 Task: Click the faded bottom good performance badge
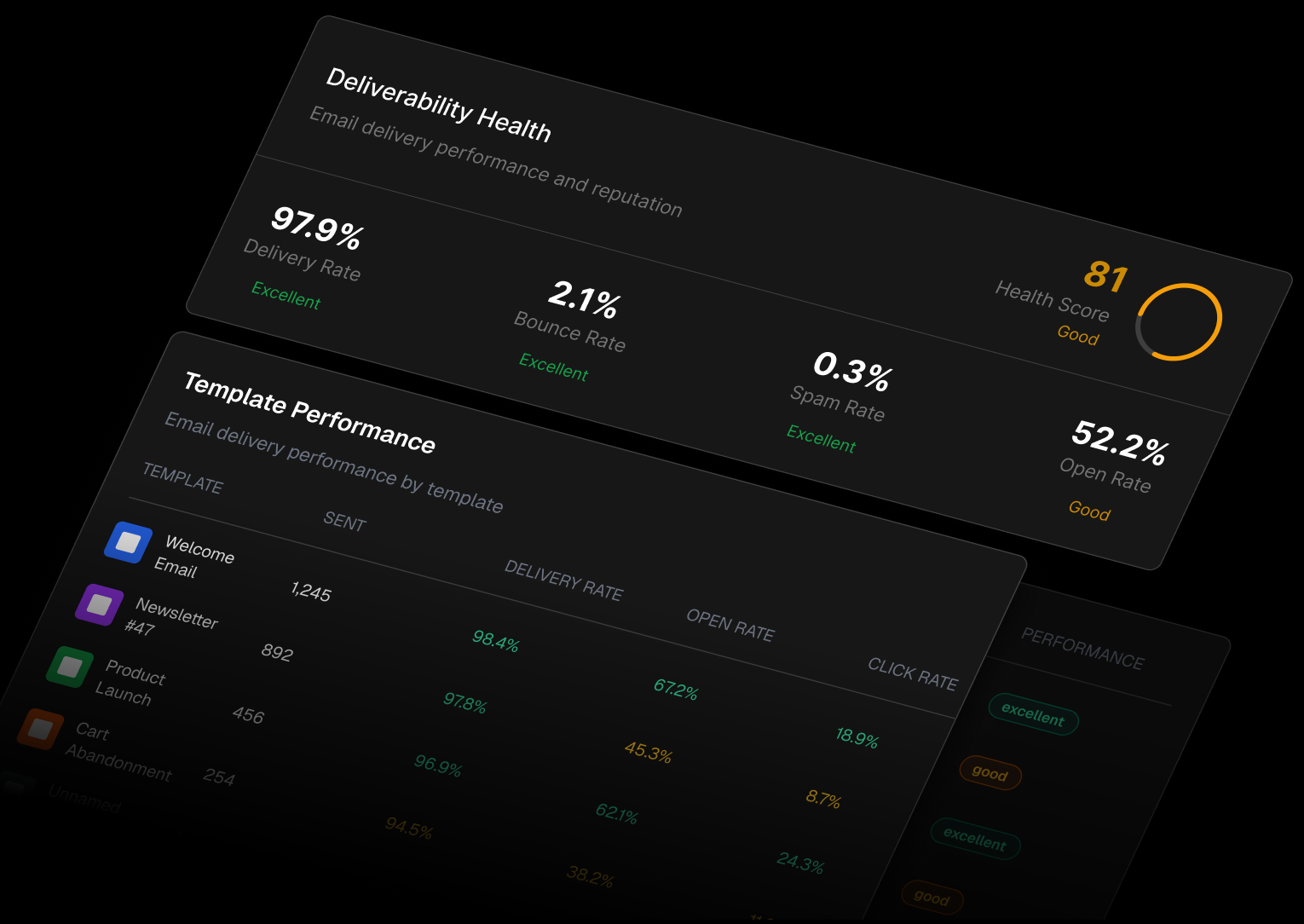932,898
